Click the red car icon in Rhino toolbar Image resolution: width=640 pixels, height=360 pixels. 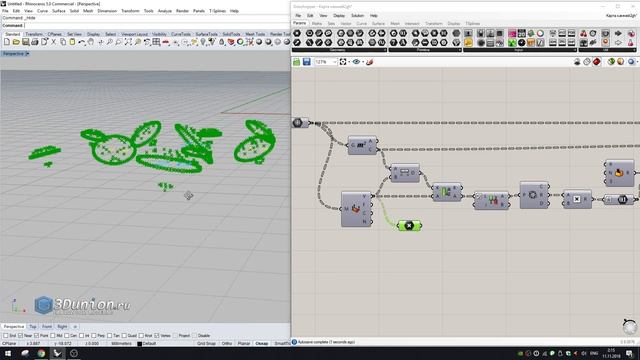click(x=166, y=42)
